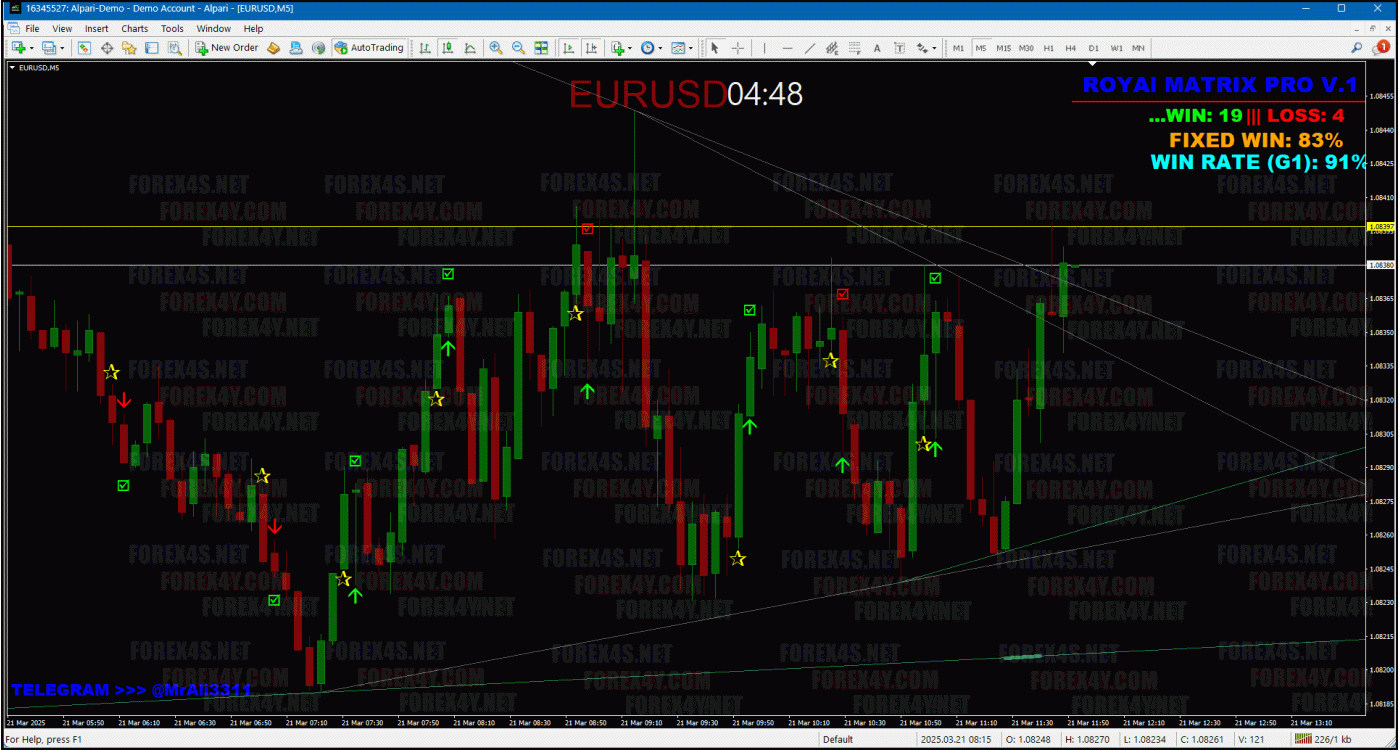The height and width of the screenshot is (750, 1400).
Task: Switch chart to candlestick display
Action: click(447, 48)
